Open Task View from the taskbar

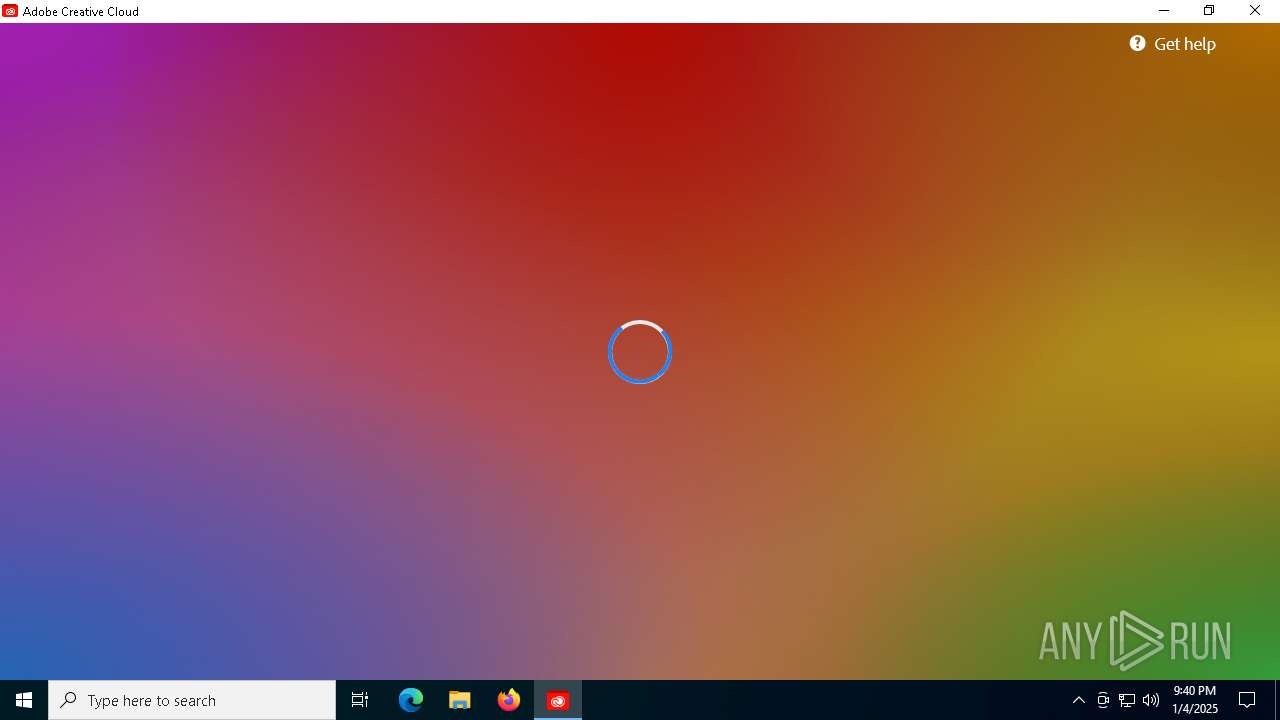tap(360, 700)
